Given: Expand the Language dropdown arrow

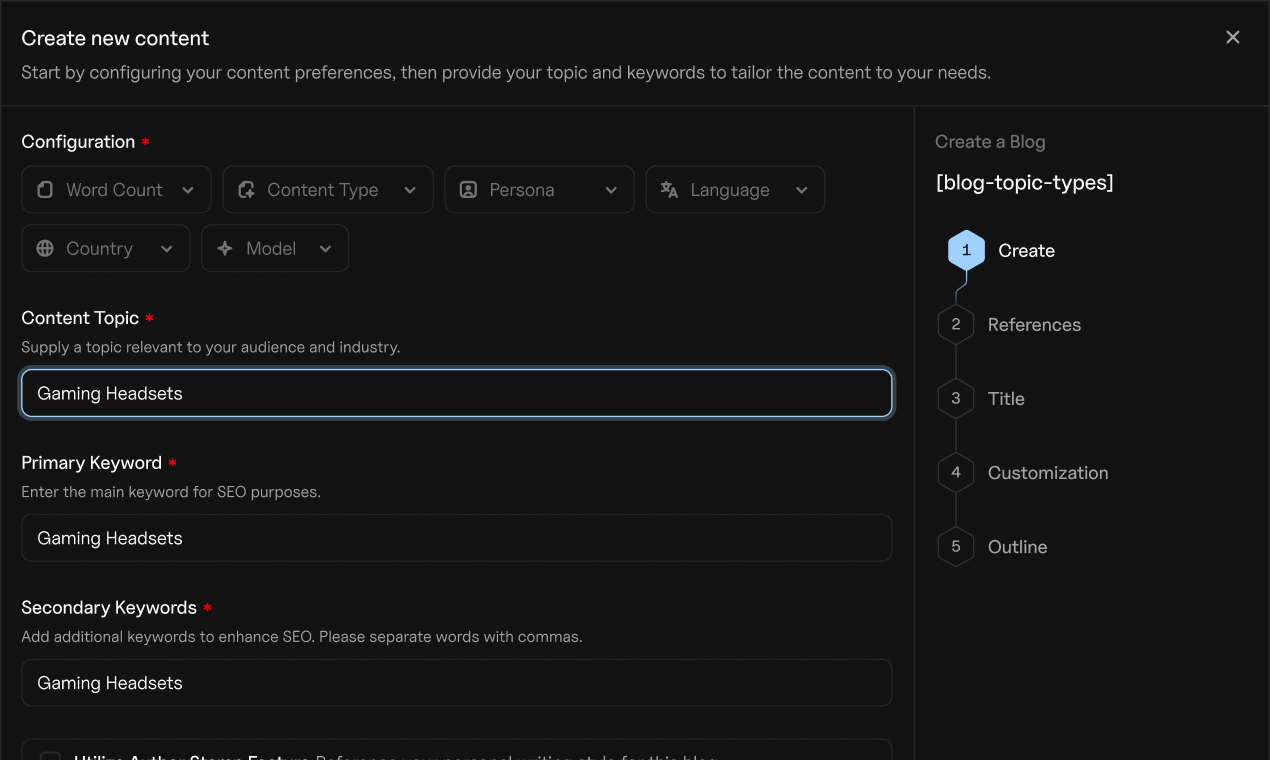Looking at the screenshot, I should click(801, 190).
